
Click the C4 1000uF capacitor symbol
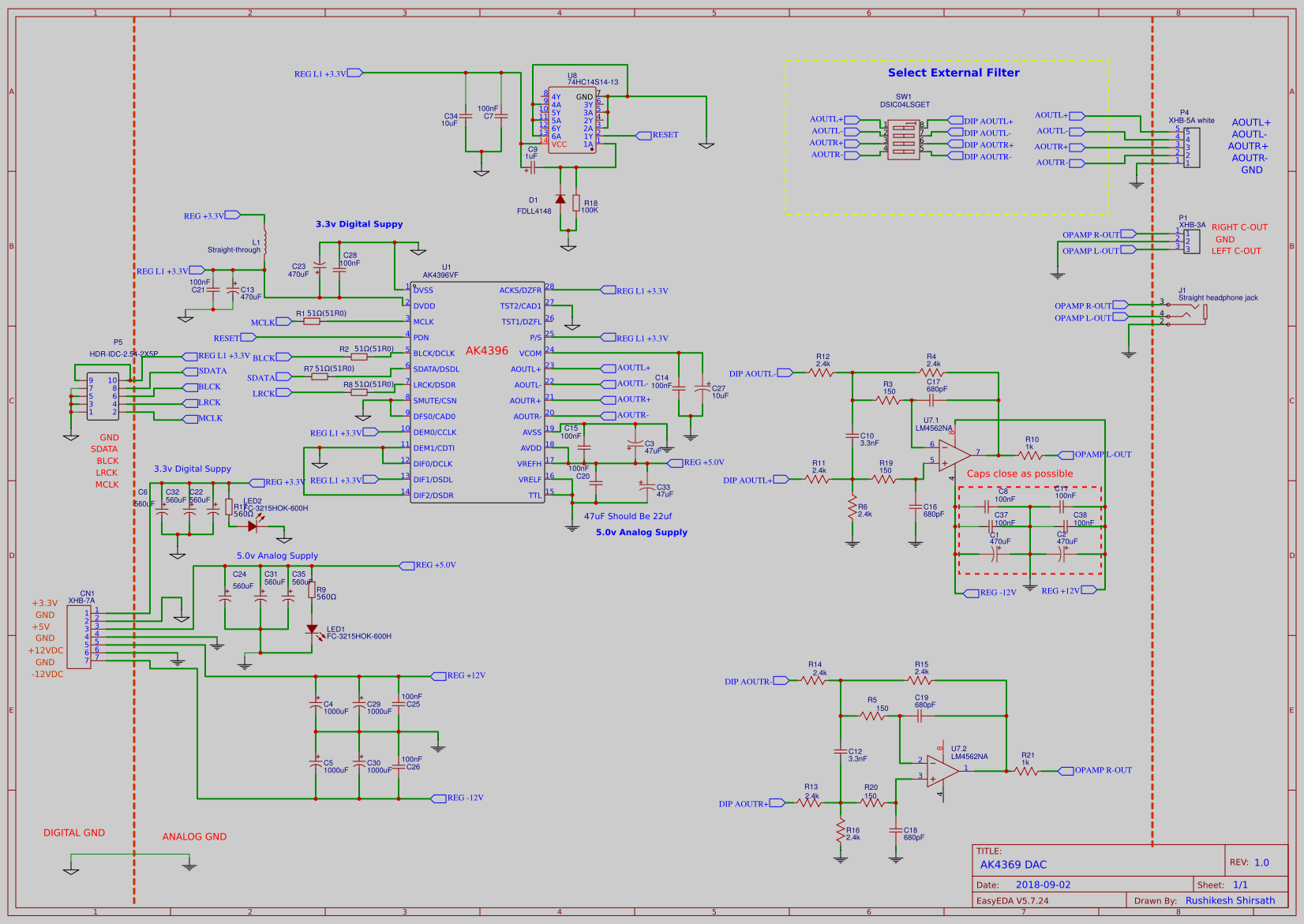tap(316, 704)
